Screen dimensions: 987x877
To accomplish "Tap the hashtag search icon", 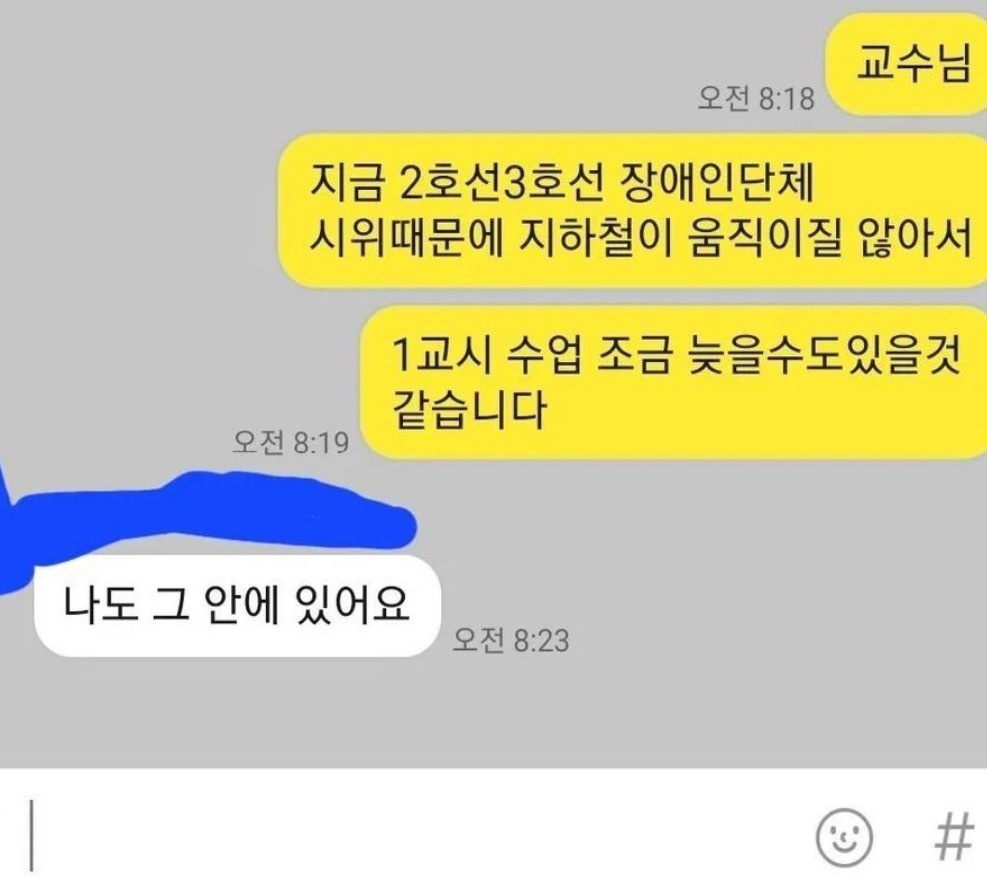I will tap(954, 838).
